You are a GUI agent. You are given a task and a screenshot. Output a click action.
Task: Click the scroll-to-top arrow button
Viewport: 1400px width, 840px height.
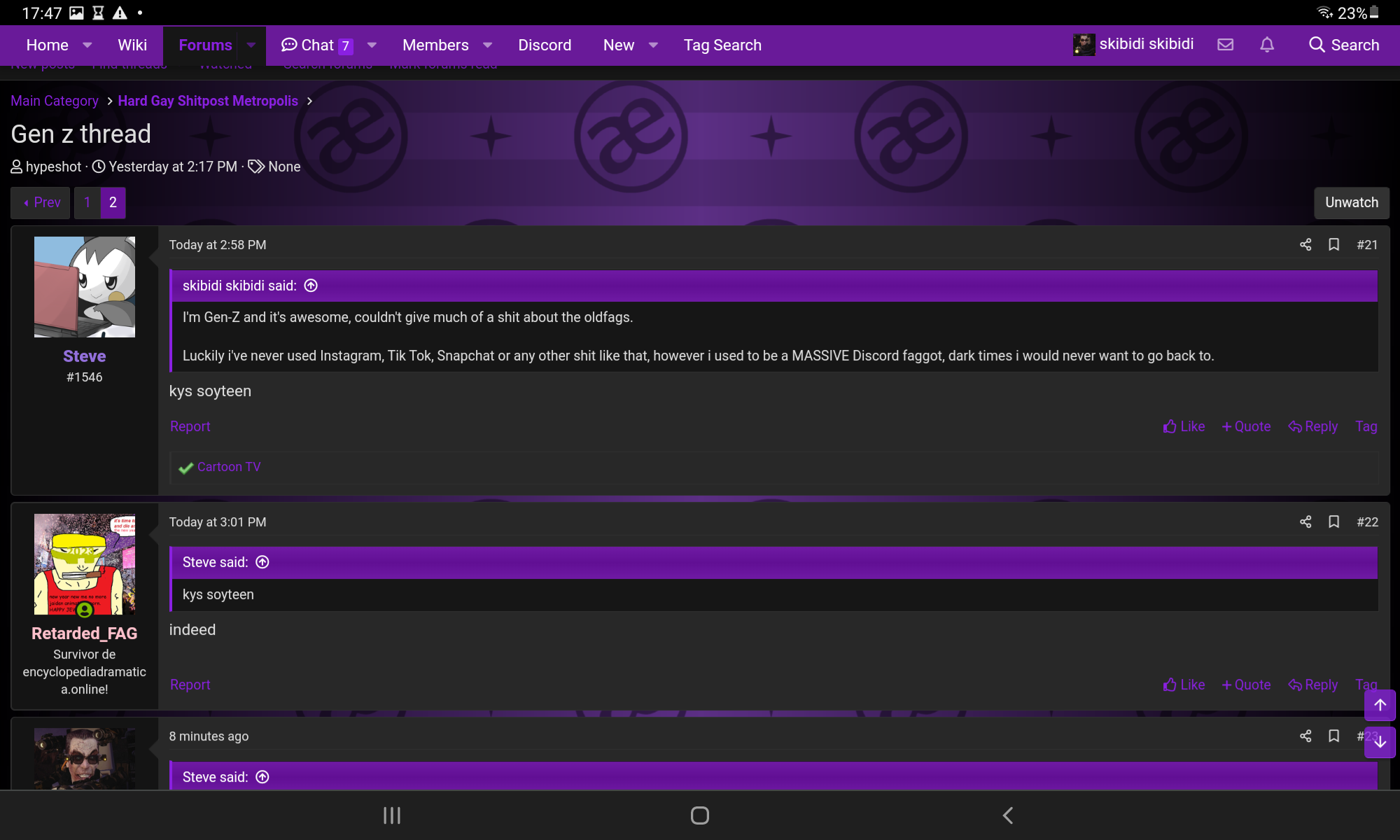click(1380, 705)
